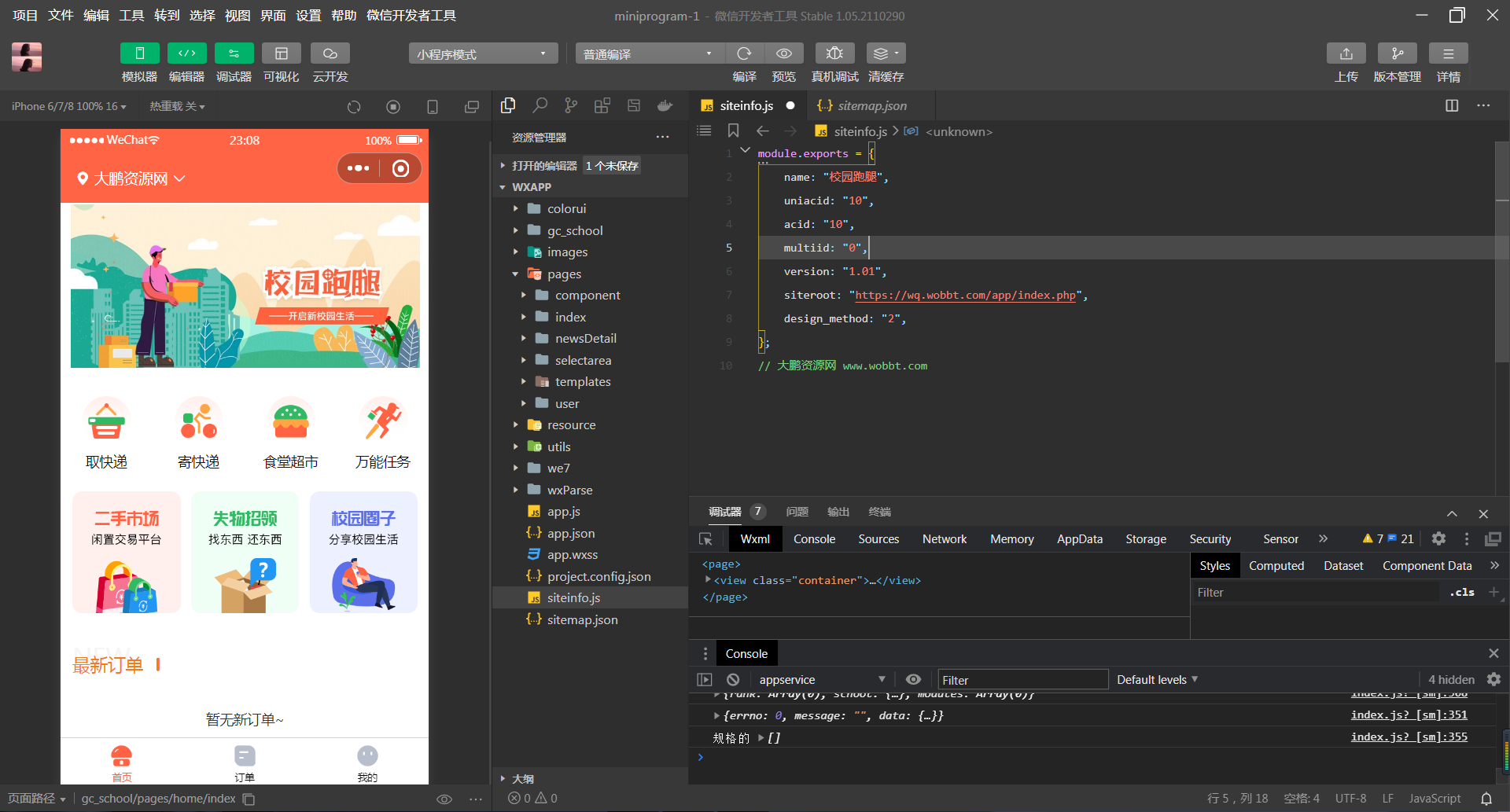Click the split editor icon
Viewport: 1510px width, 812px height.
(1452, 105)
